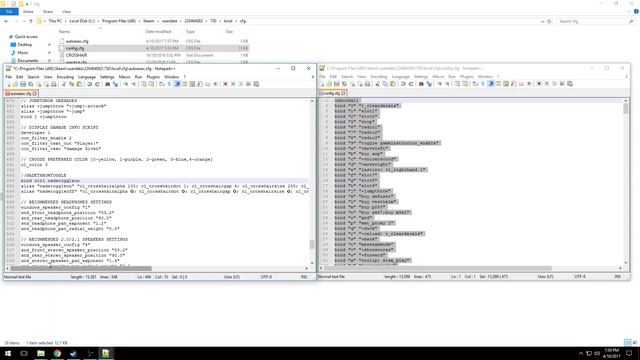Open Find via binoculars icon in autoexec.cfg window
Image resolution: width=640 pixels, height=360 pixels.
click(x=107, y=84)
